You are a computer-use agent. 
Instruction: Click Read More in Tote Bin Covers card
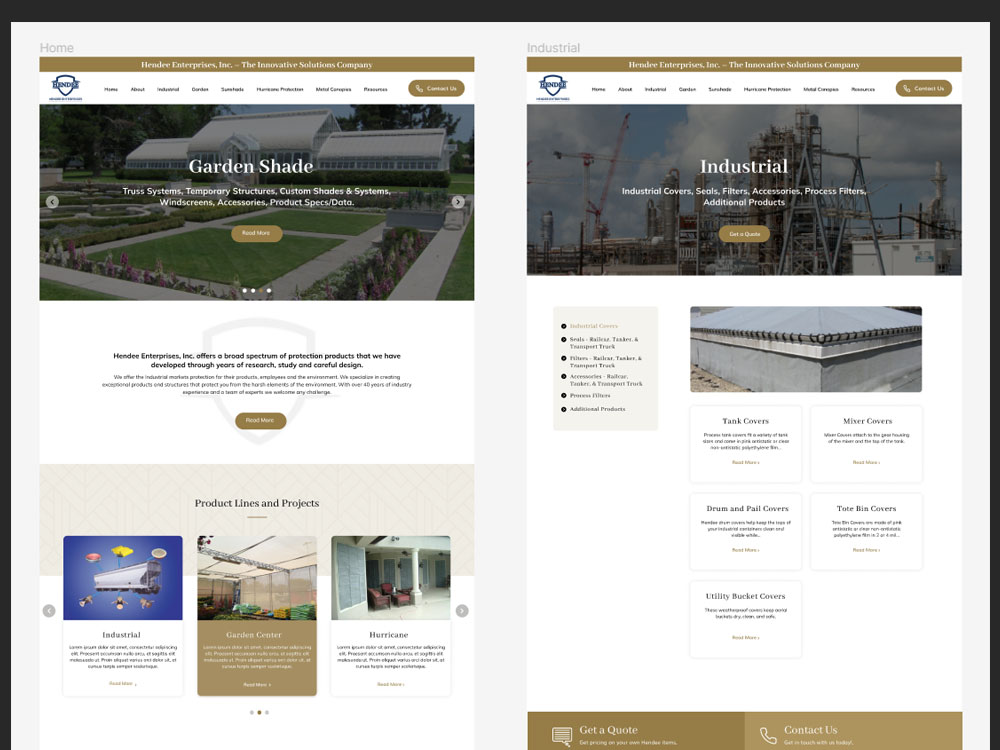click(866, 550)
